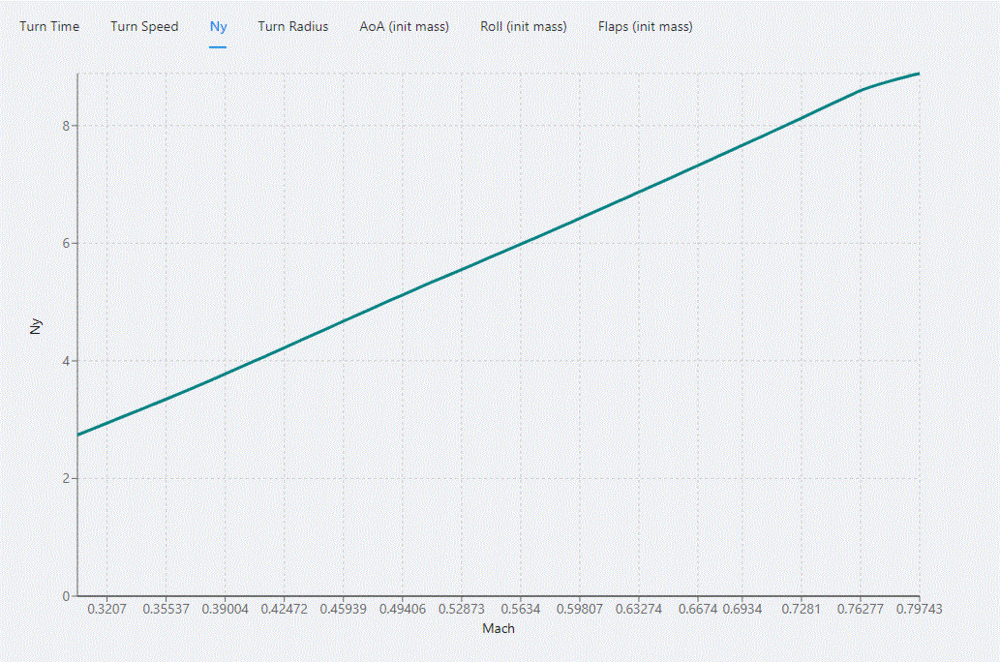1000x662 pixels.
Task: Click the Ny vertical axis title
Action: point(36,326)
